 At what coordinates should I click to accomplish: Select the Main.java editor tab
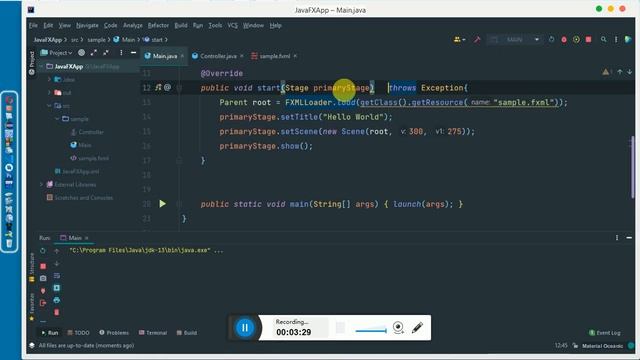(x=164, y=56)
